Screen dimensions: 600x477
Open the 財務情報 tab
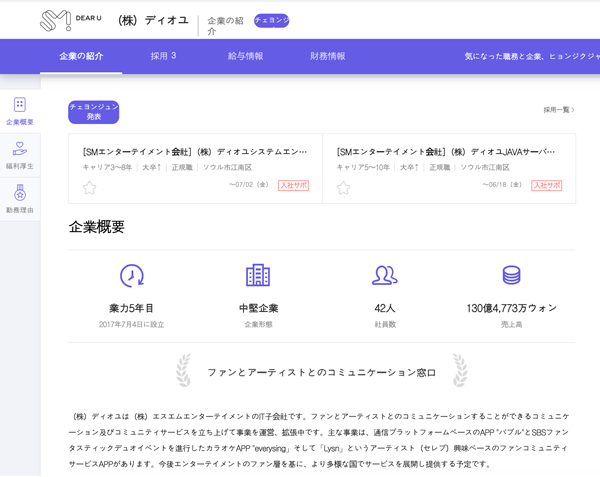tap(327, 56)
